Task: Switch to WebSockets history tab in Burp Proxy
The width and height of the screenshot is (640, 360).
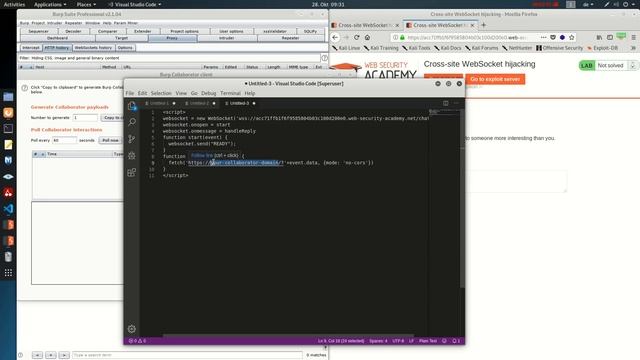Action: (93, 48)
